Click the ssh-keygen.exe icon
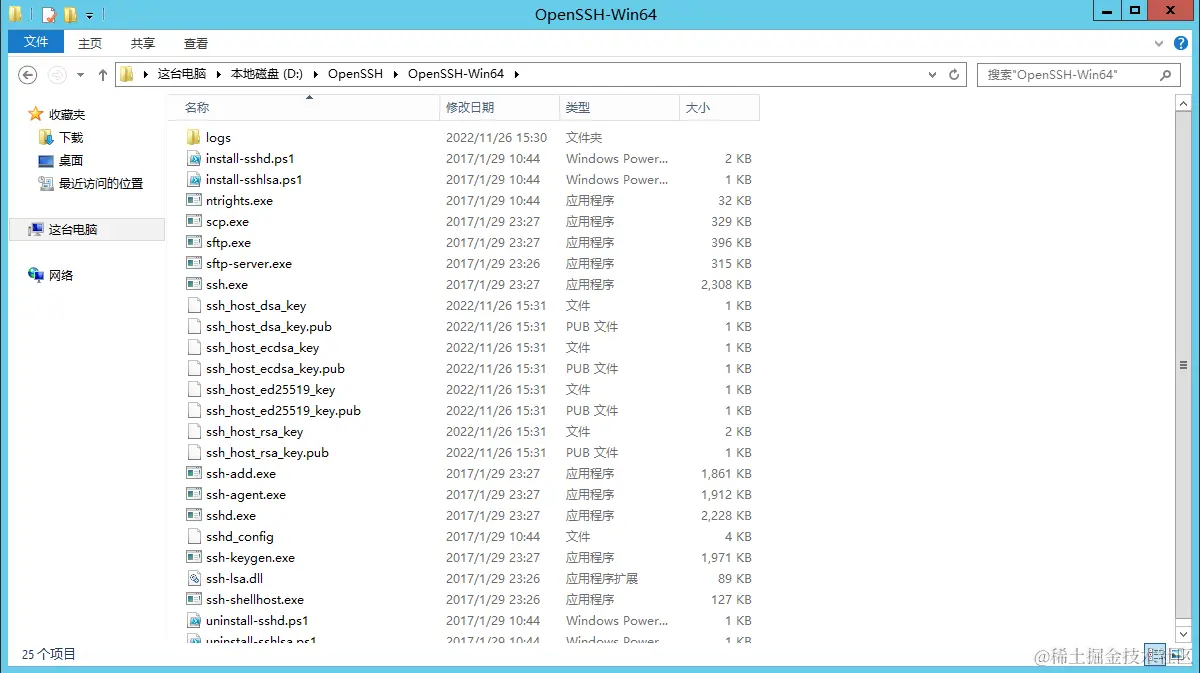The image size is (1200, 673). (194, 558)
